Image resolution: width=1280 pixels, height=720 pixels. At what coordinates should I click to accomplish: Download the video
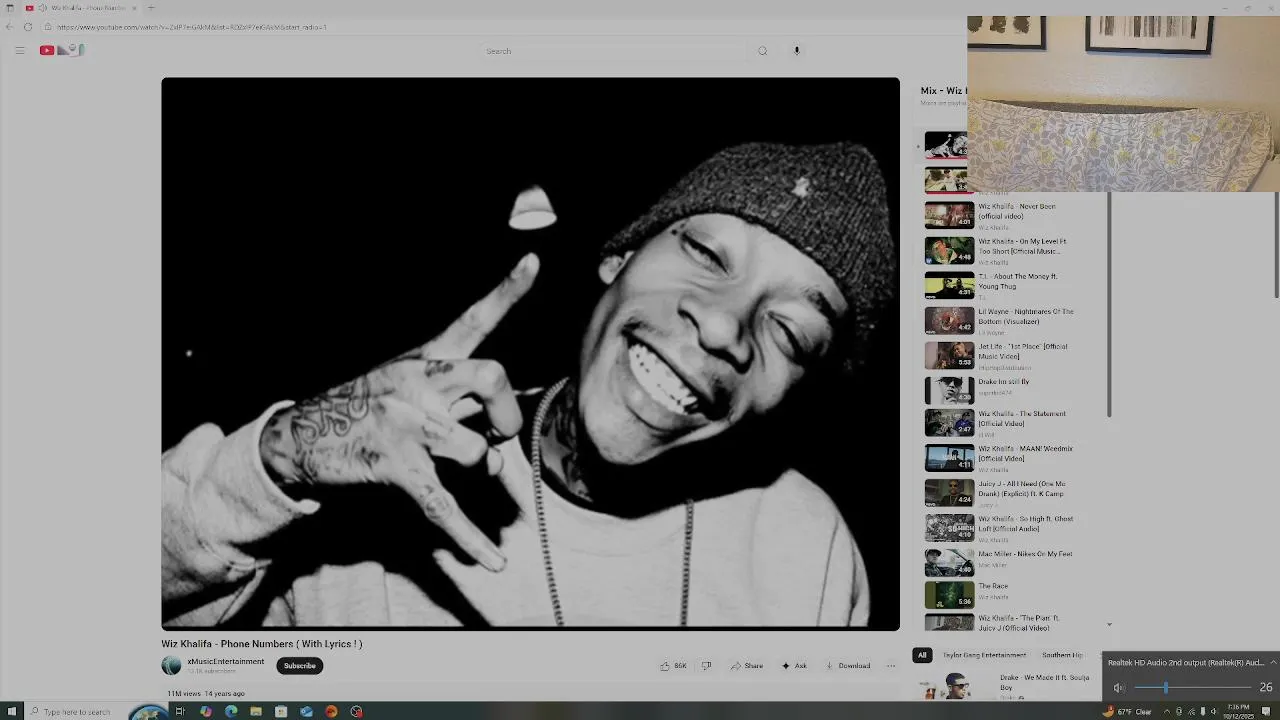pos(848,666)
